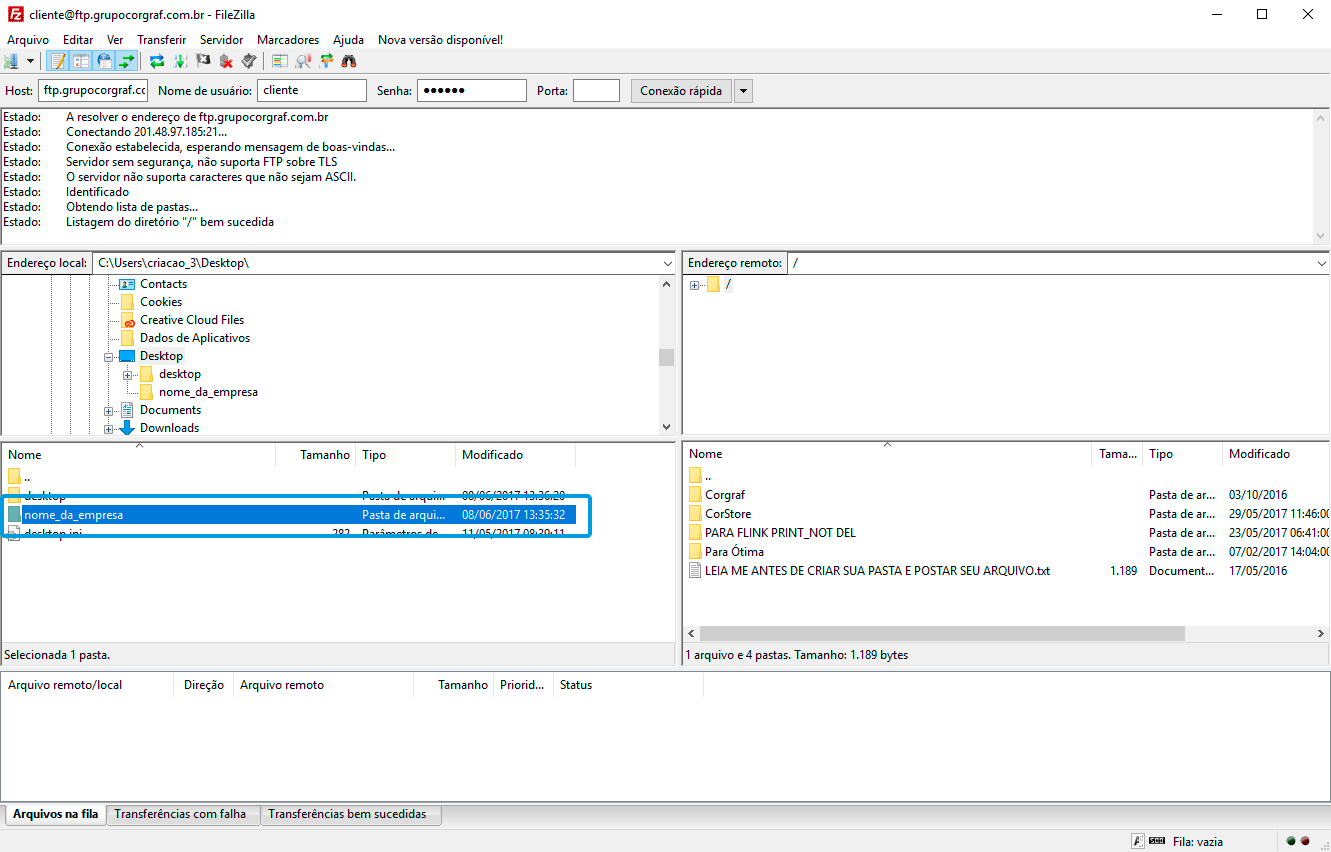Collapse the Desktop tree node

109,356
